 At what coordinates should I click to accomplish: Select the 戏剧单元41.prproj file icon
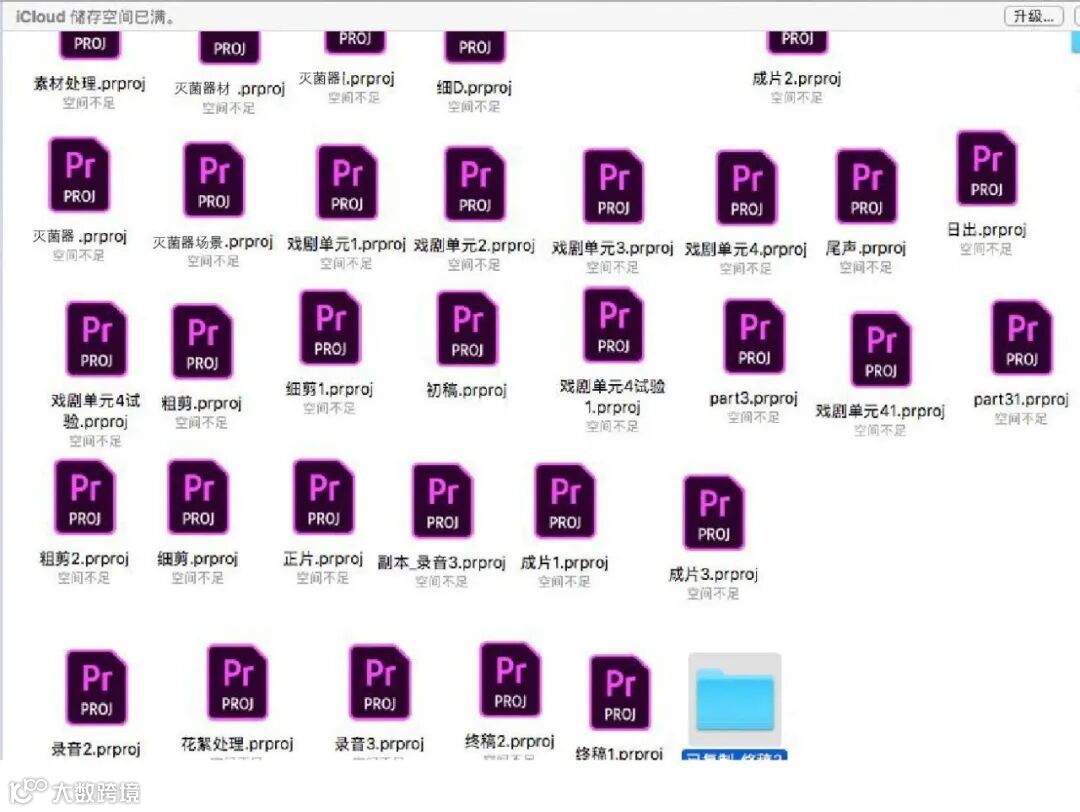pyautogui.click(x=881, y=349)
